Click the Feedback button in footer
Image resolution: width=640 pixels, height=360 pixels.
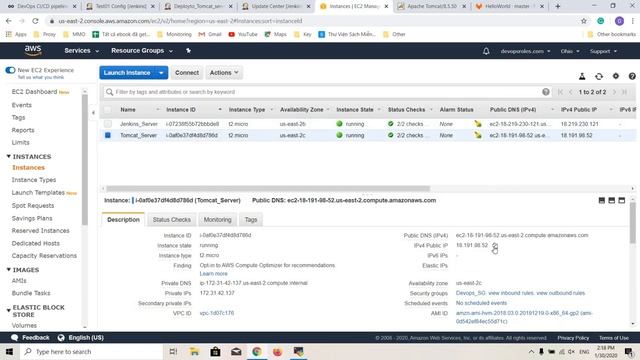[30, 338]
